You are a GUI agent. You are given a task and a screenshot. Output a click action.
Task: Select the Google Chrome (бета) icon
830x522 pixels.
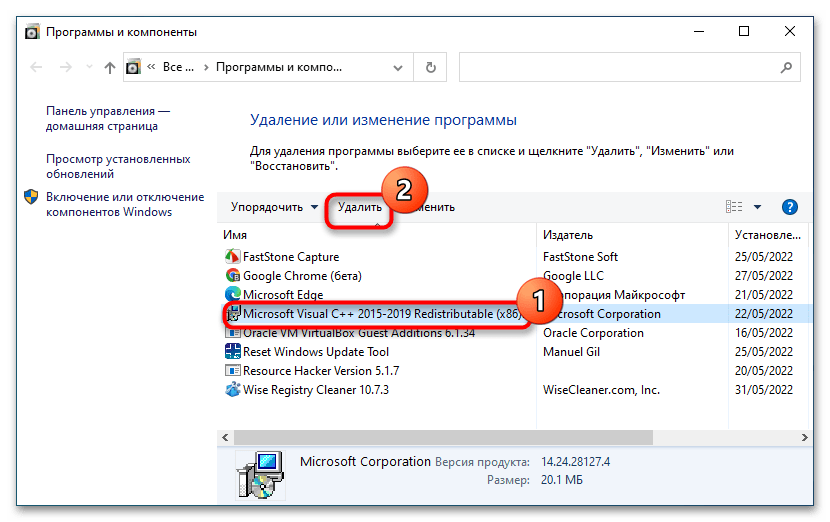pos(233,276)
